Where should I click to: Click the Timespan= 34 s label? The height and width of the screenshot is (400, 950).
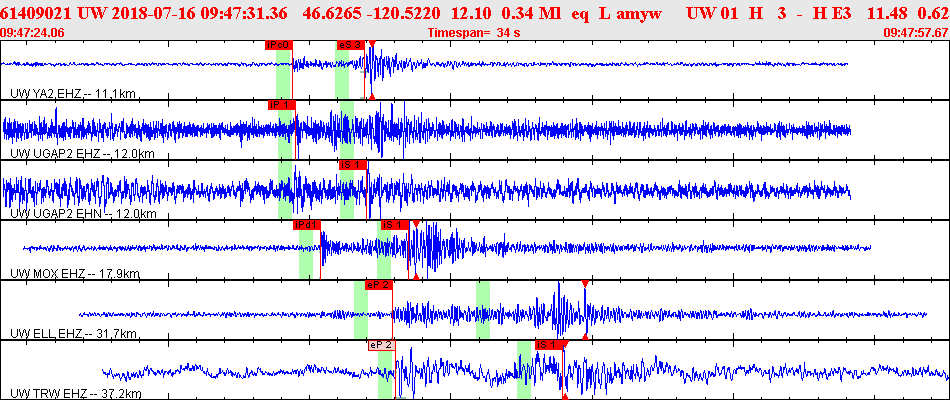(474, 33)
